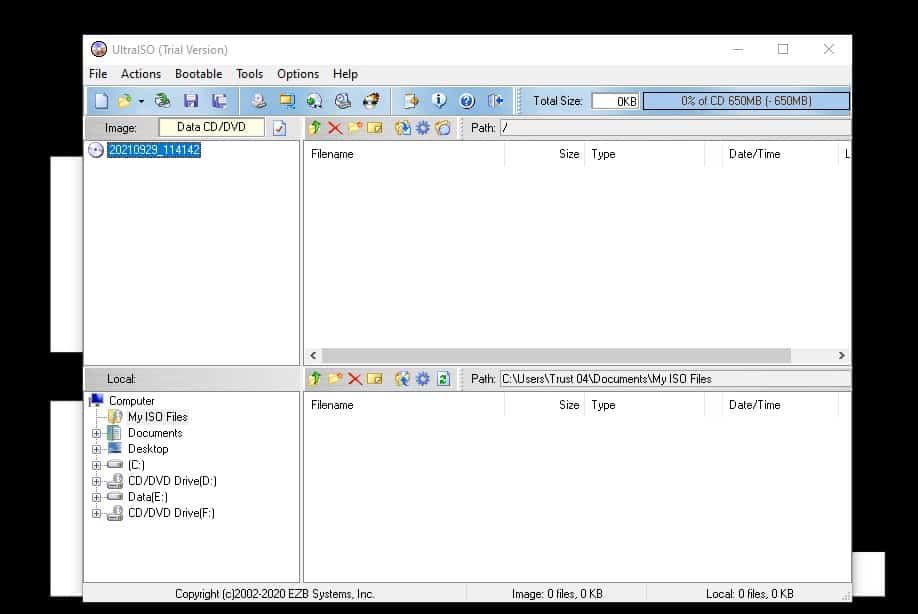
Task: Click the image information 'i' icon
Action: 439,101
